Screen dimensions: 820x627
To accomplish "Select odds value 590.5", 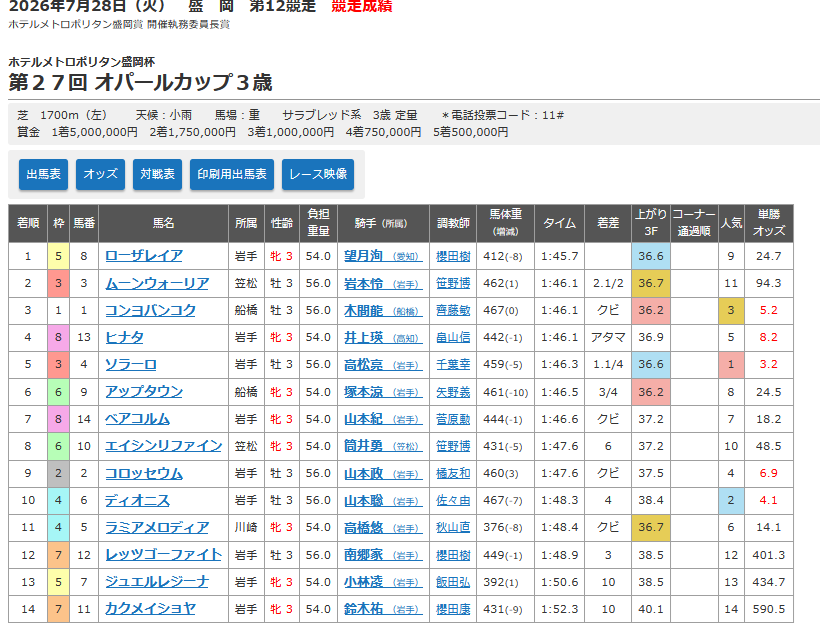I will (769, 609).
